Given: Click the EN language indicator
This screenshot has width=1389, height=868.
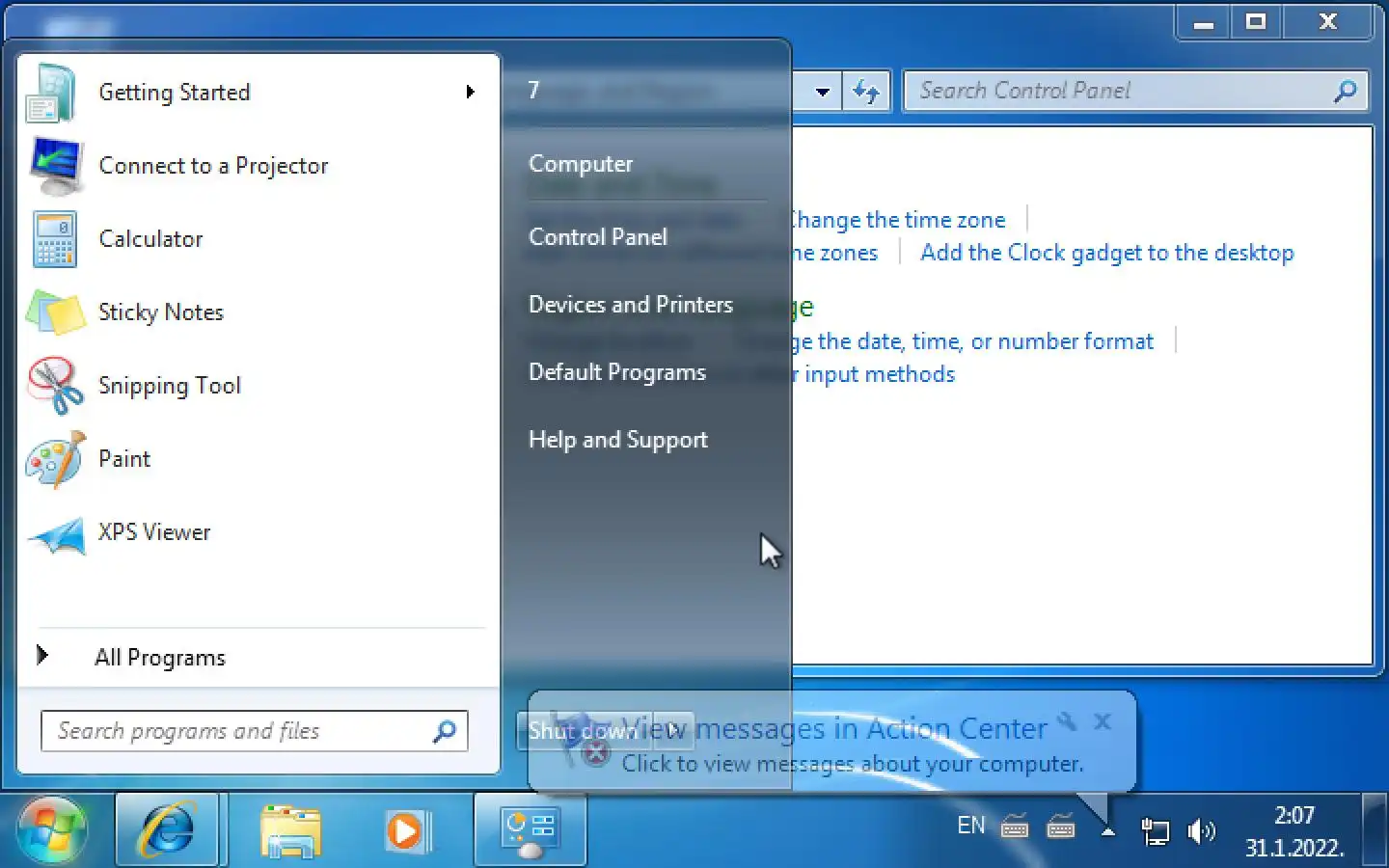Looking at the screenshot, I should 971,826.
